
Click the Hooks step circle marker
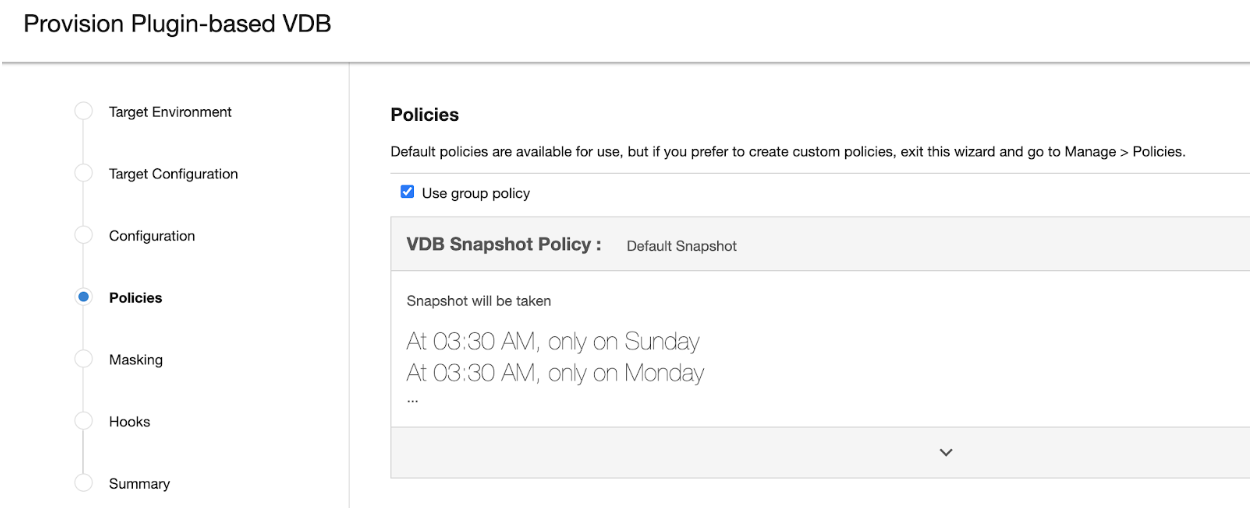(84, 422)
